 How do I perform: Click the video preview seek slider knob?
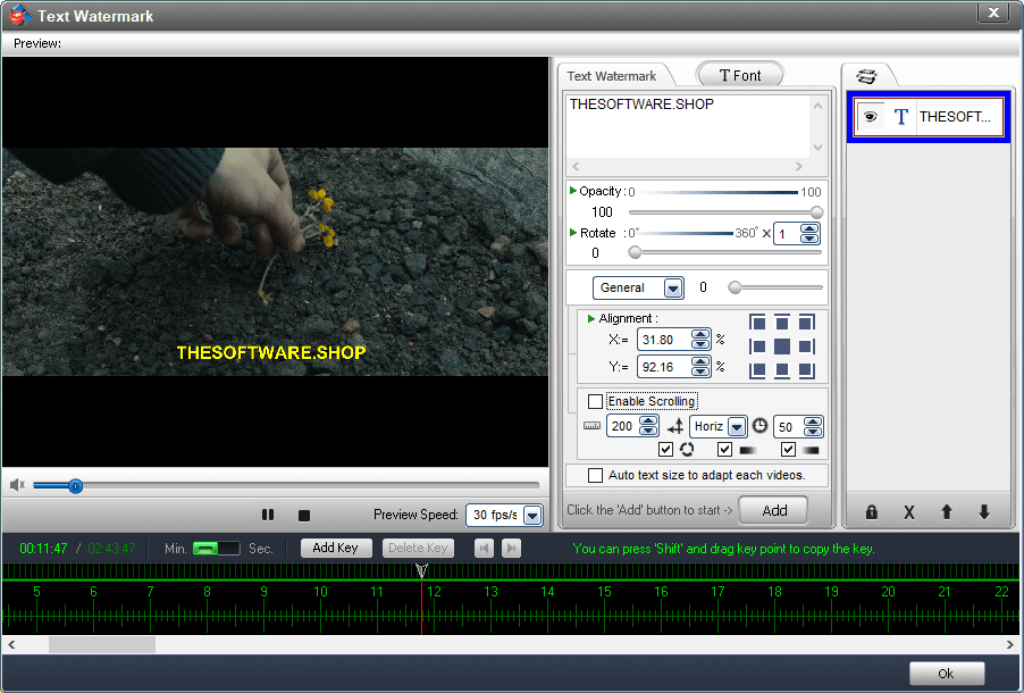(76, 486)
